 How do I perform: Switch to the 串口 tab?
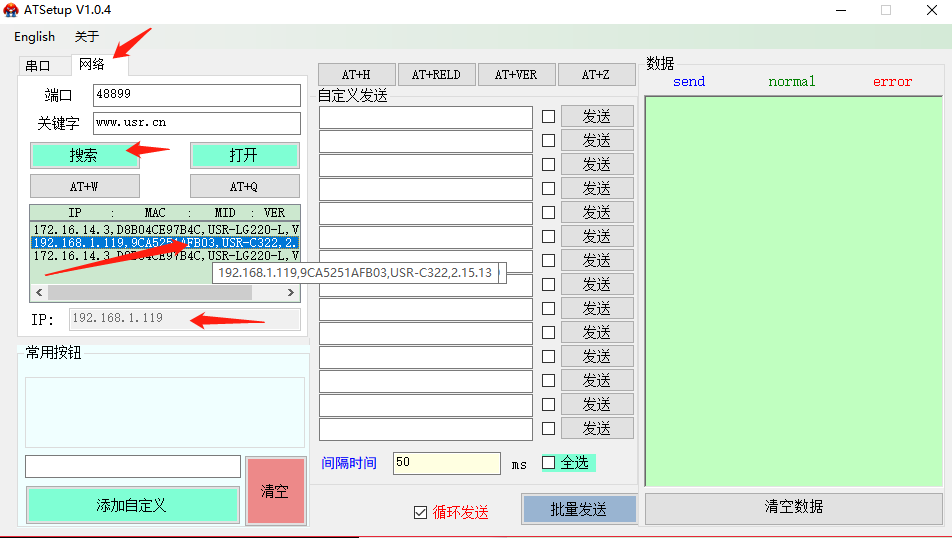pos(38,66)
